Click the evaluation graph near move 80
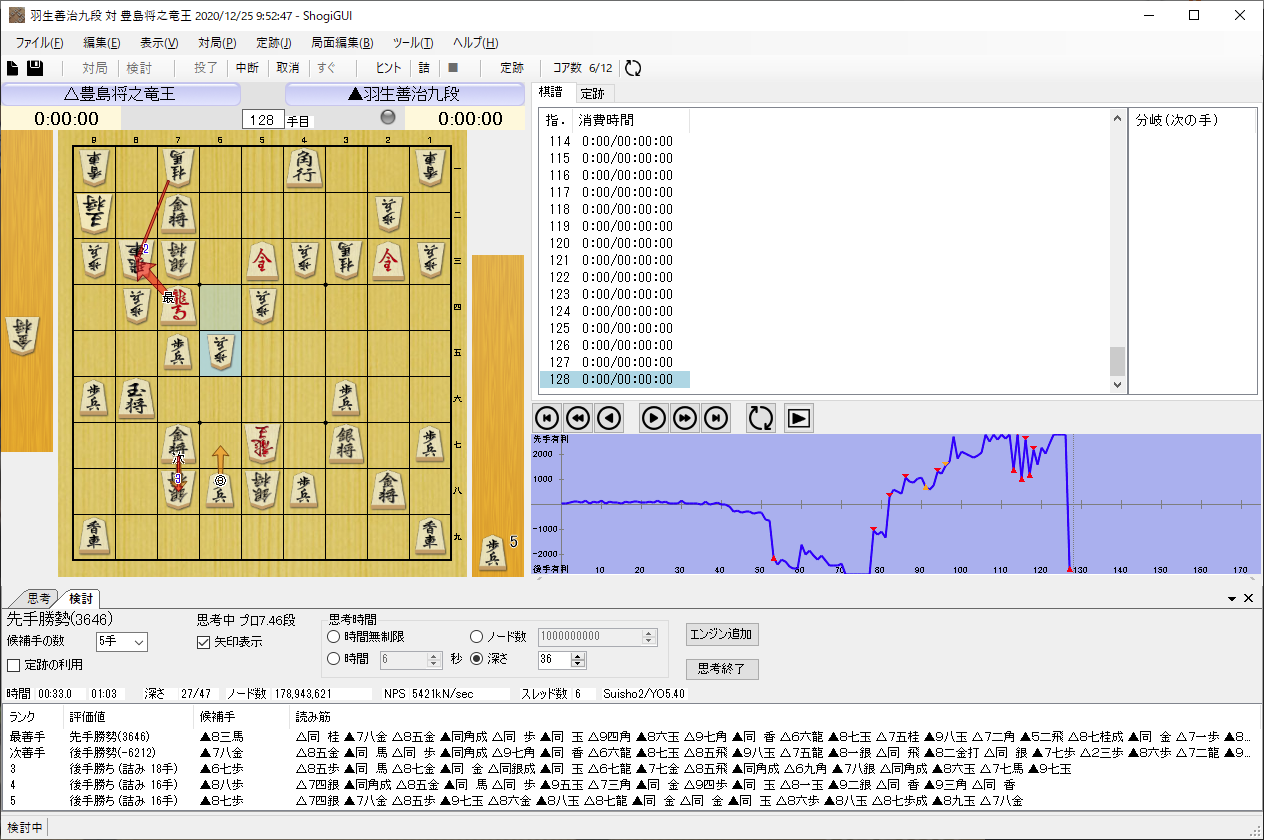The height and width of the screenshot is (840, 1264). (879, 505)
